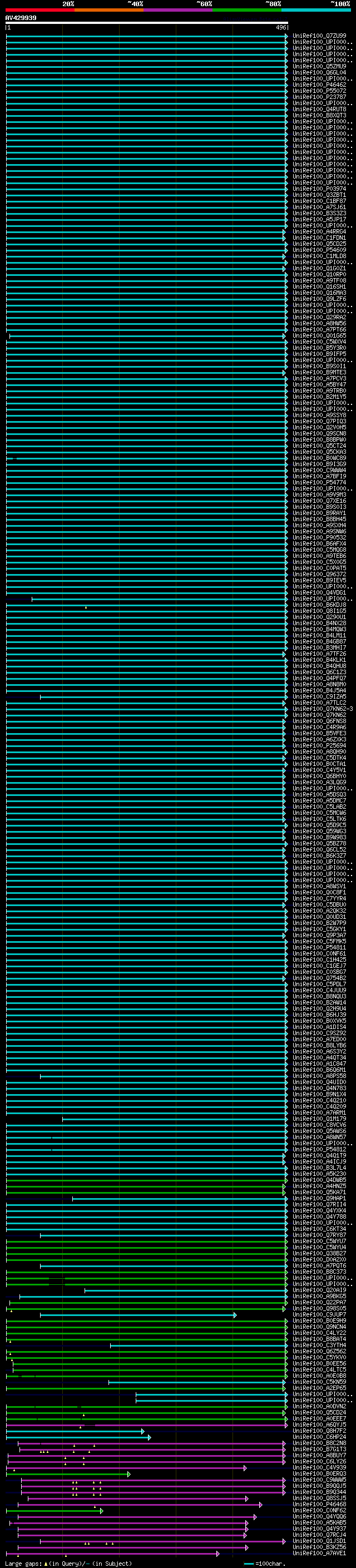Viewport: 356px width, 1568px height.
Task: Open hit UniRef100_P46462
Action: (319, 85)
